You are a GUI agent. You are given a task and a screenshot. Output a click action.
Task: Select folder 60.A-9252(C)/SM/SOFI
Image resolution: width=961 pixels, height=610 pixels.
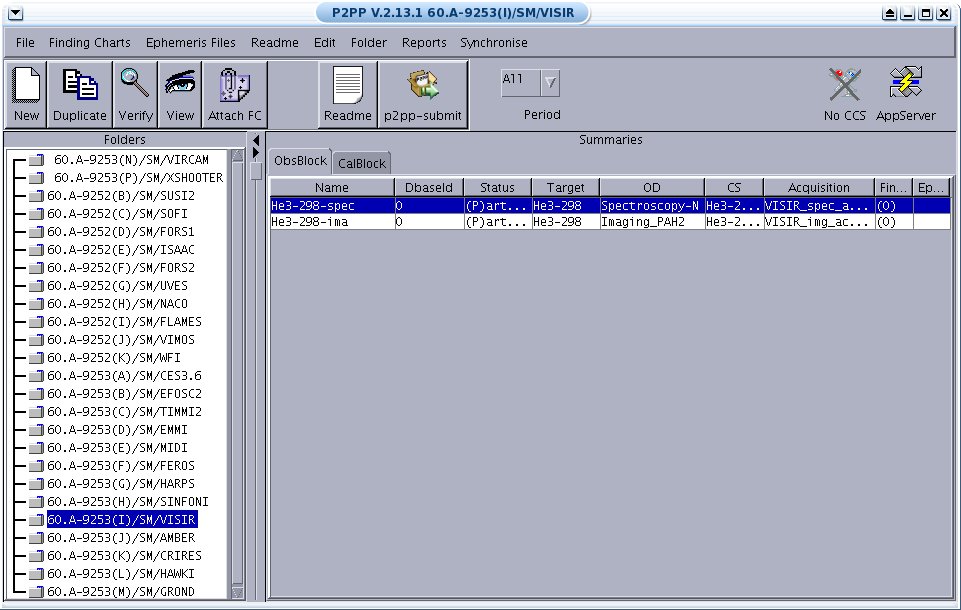click(x=117, y=213)
